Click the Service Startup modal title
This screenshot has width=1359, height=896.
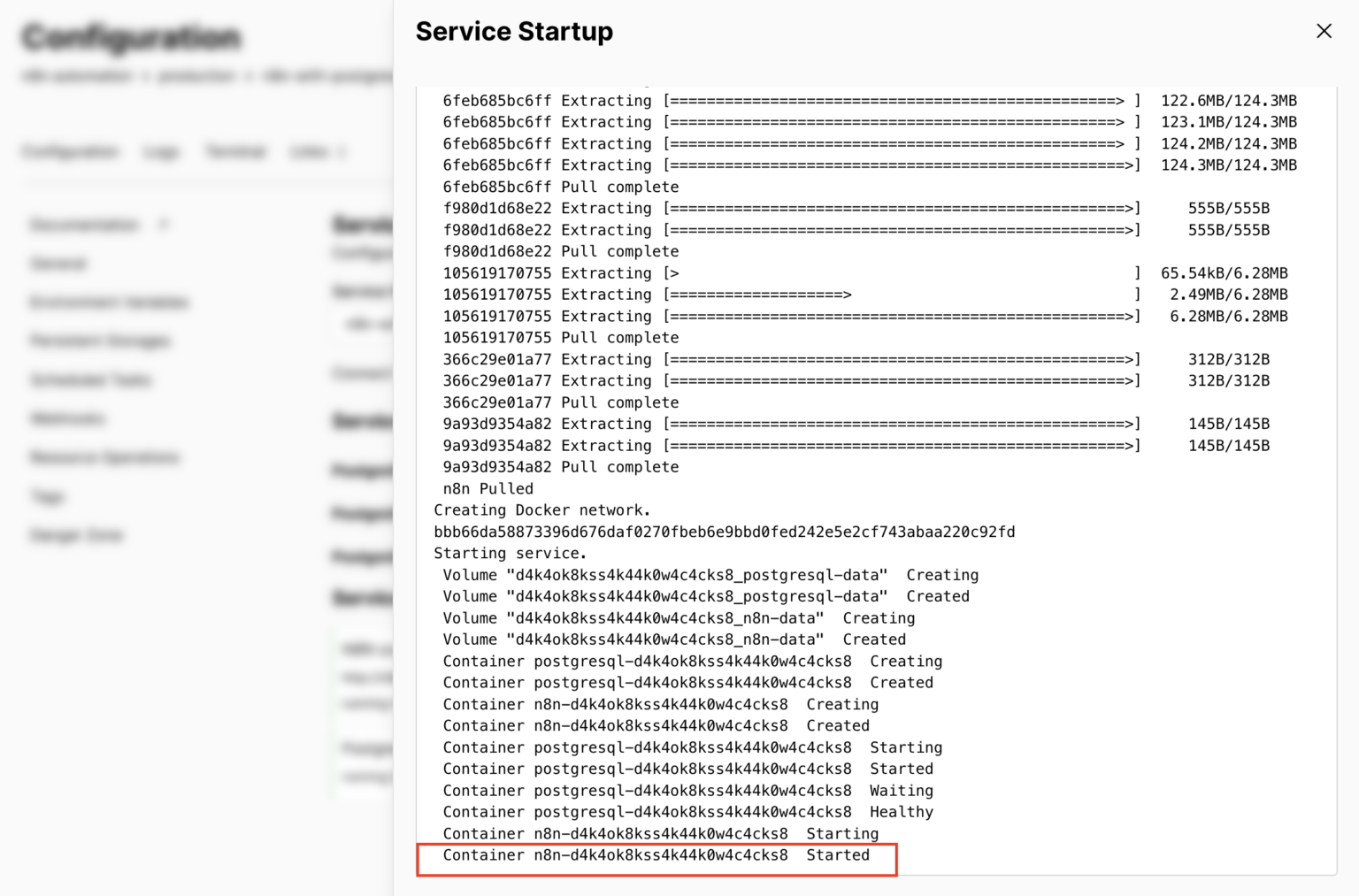click(513, 31)
